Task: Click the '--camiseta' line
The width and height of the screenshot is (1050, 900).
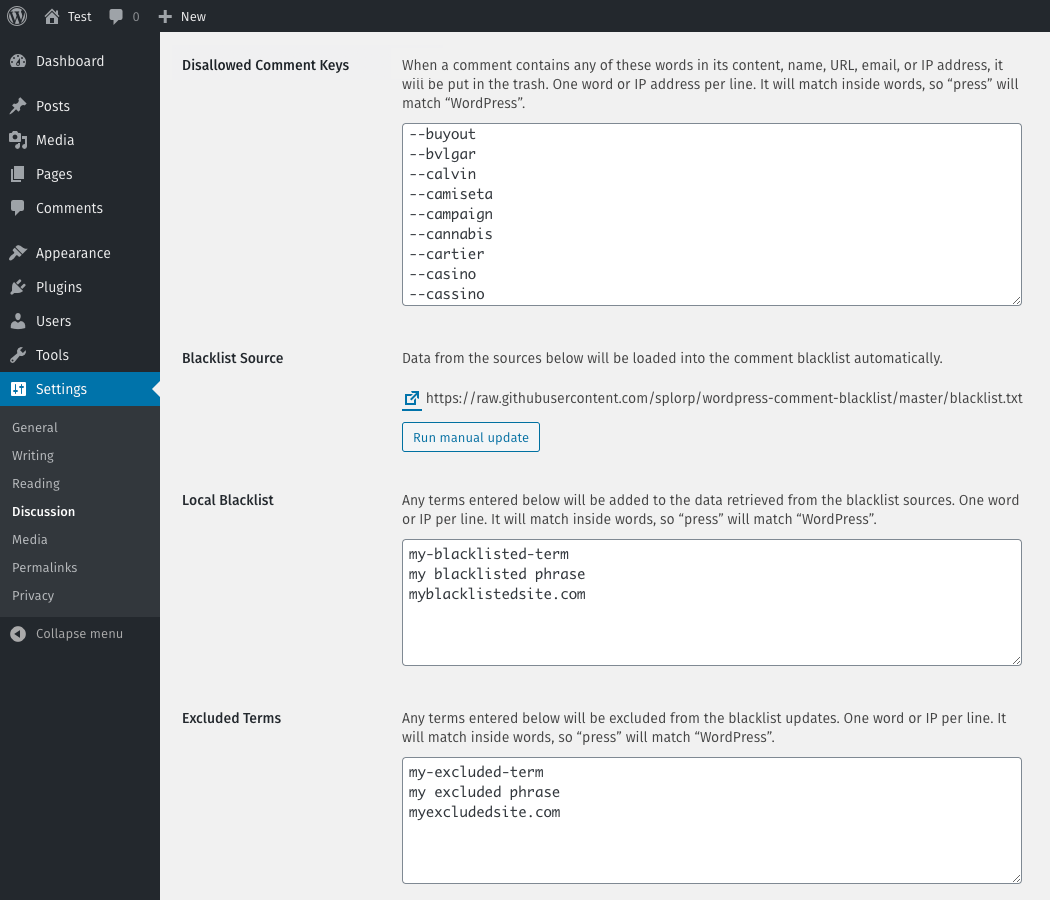Action: click(x=451, y=194)
